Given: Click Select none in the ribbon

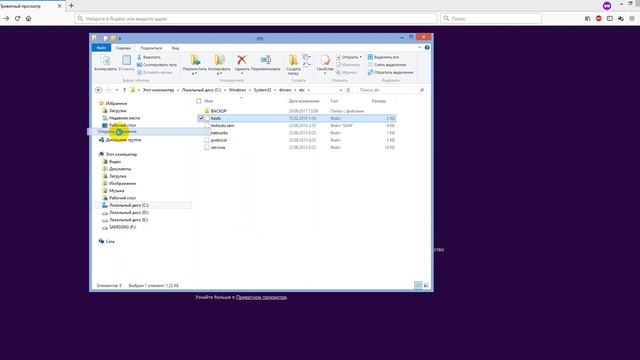Looking at the screenshot, I should coord(387,64).
